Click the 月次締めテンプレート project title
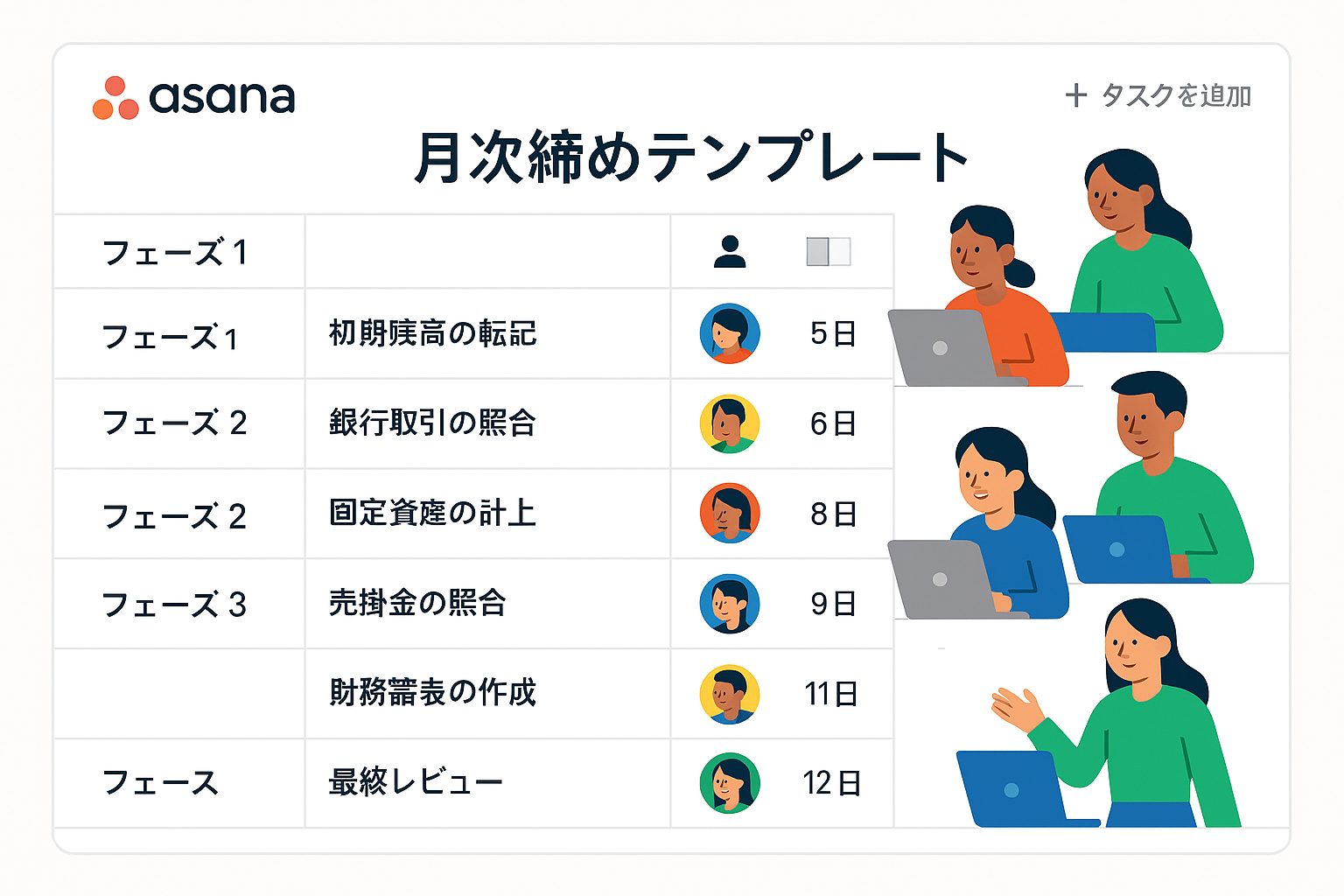The width and height of the screenshot is (1344, 896). [x=691, y=158]
